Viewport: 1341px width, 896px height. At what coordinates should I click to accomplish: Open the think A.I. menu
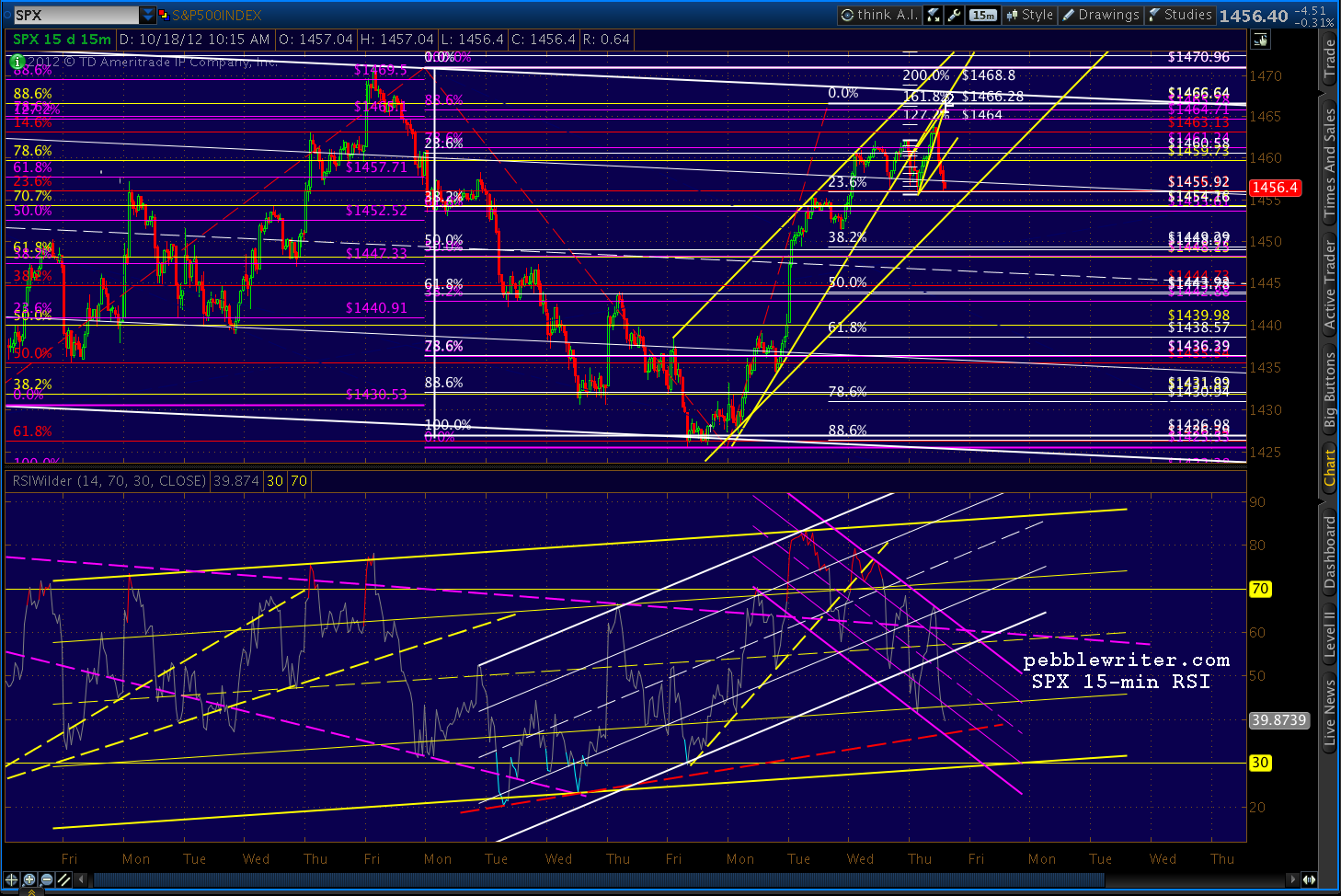878,15
